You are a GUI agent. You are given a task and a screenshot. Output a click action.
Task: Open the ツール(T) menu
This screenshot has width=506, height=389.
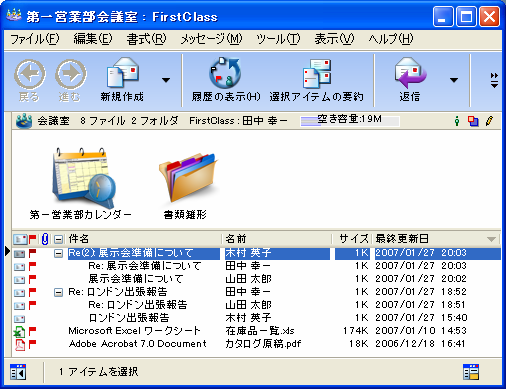coord(278,39)
